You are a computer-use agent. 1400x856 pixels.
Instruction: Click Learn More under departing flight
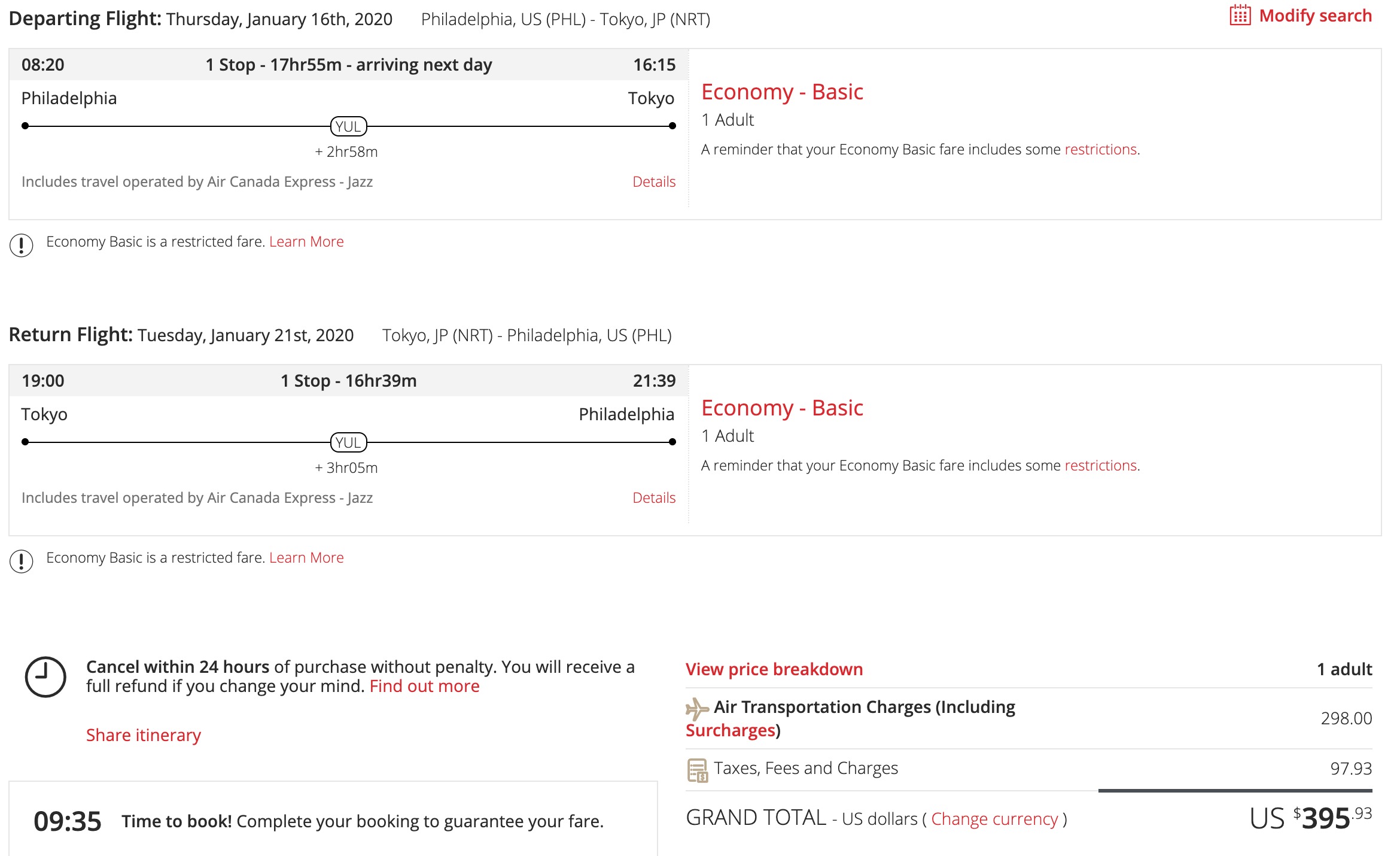[306, 241]
